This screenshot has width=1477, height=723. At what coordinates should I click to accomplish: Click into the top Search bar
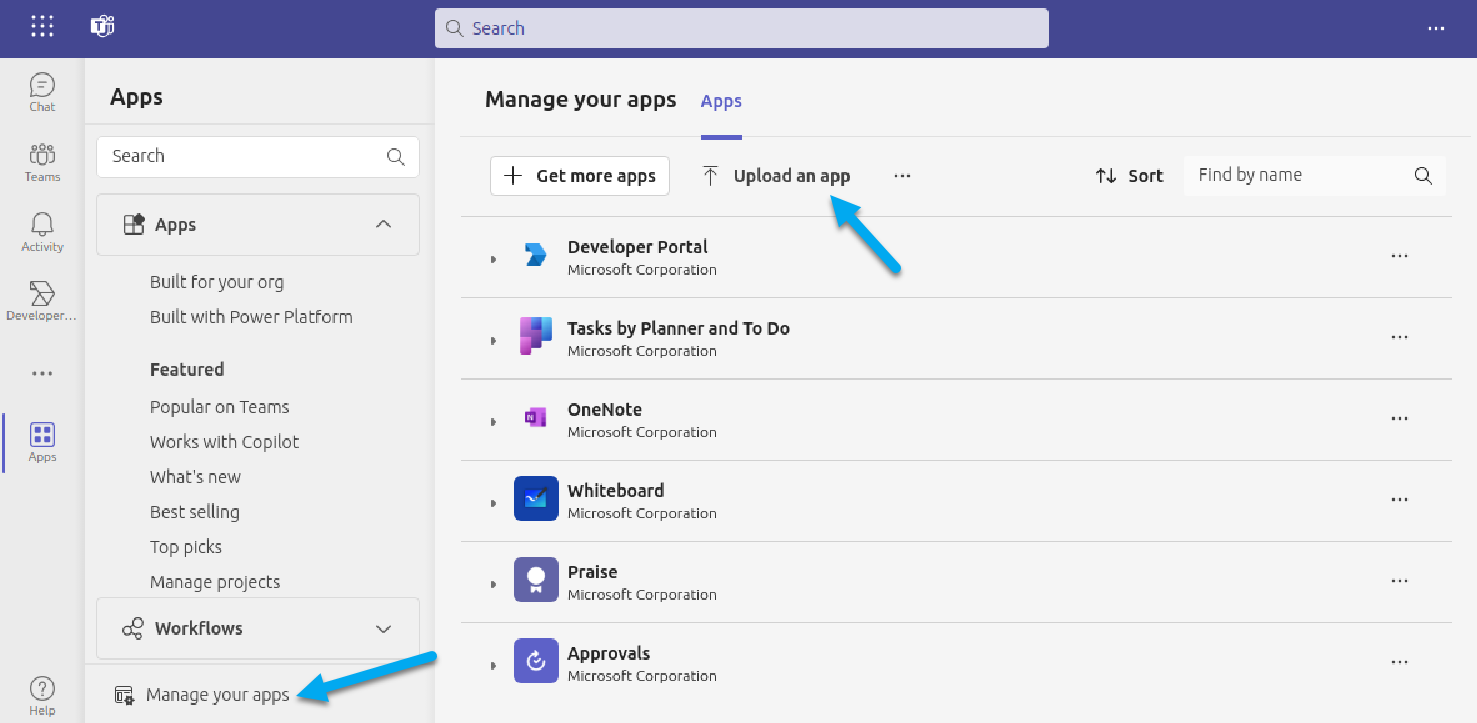(741, 28)
